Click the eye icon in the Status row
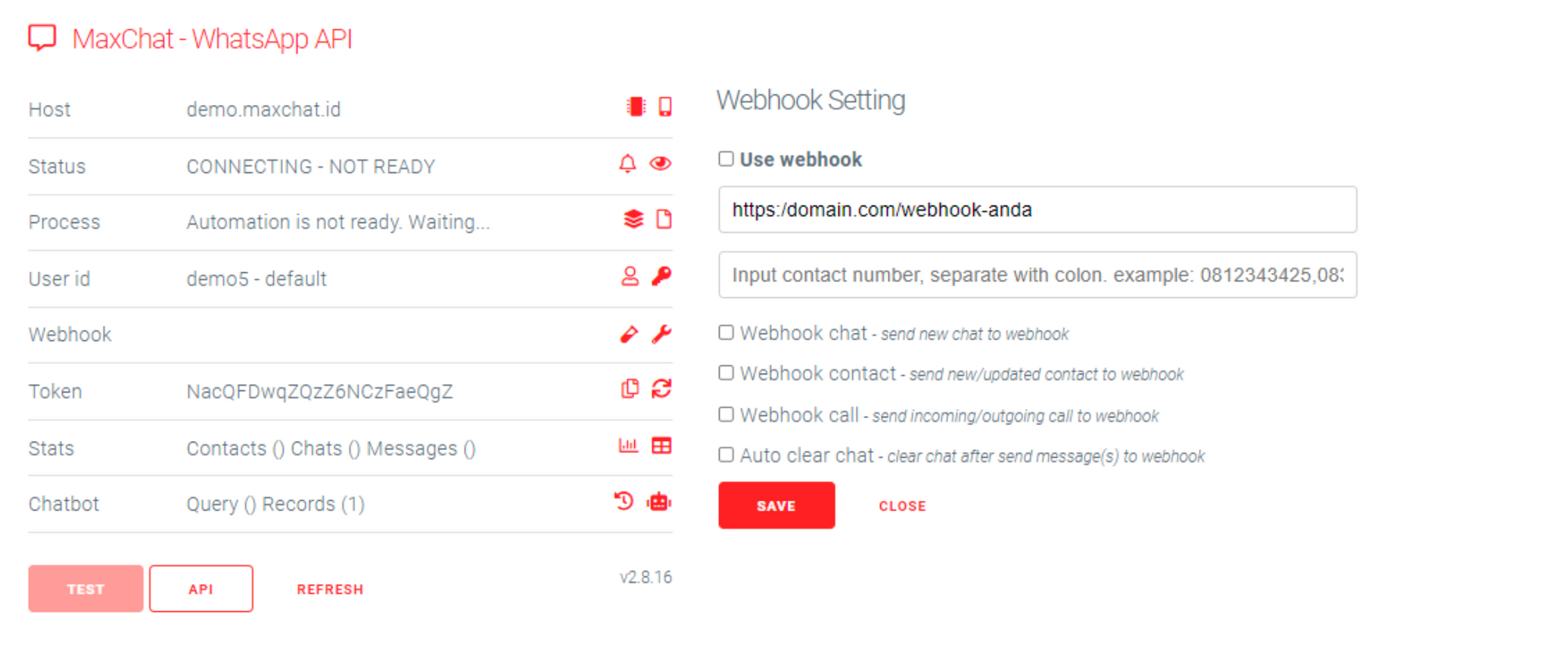This screenshot has height=664, width=1568. pos(661,163)
